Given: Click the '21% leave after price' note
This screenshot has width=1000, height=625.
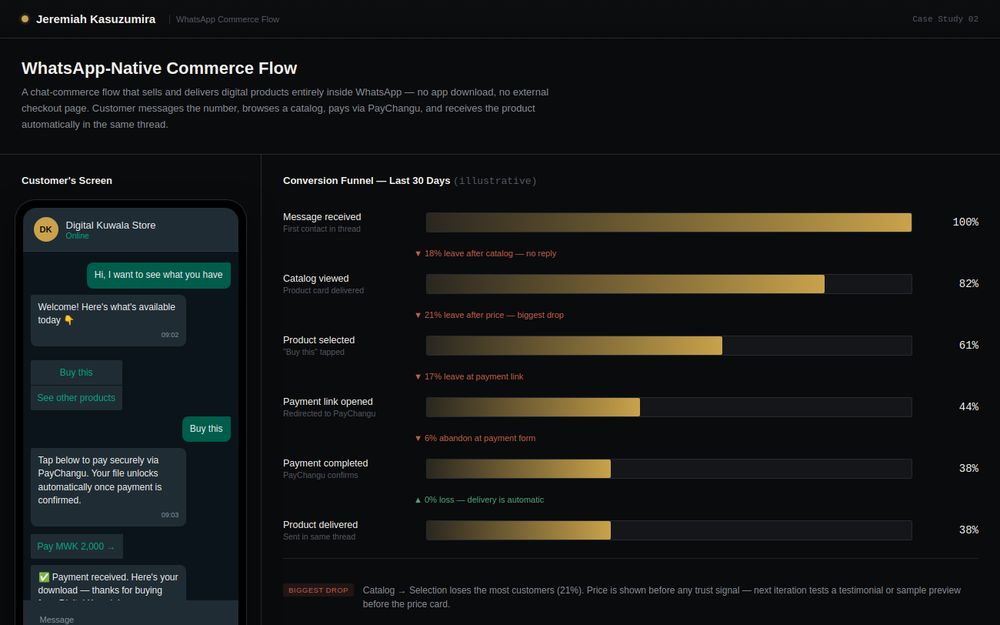Looking at the screenshot, I should coord(489,315).
